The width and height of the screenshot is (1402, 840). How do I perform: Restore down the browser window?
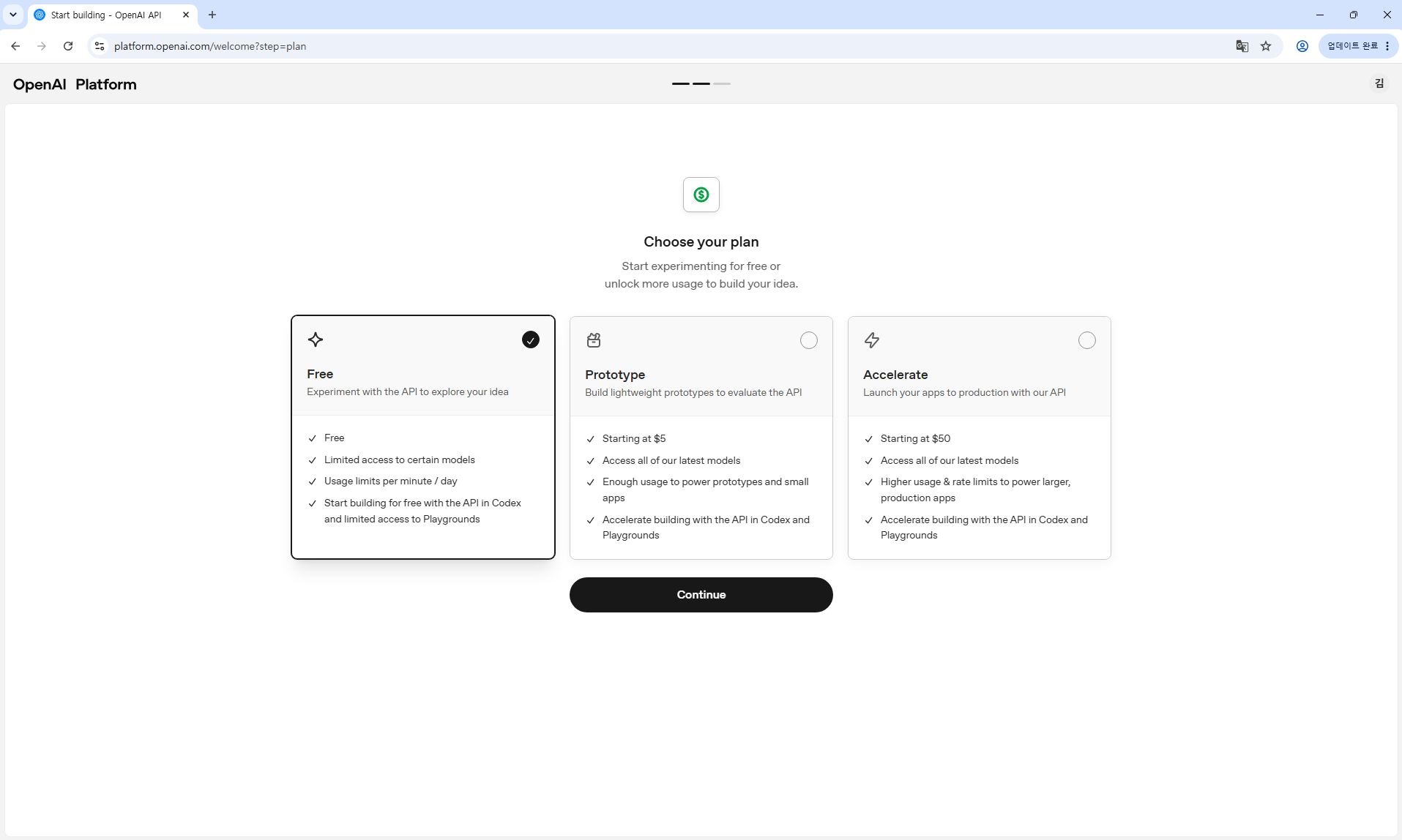1354,15
